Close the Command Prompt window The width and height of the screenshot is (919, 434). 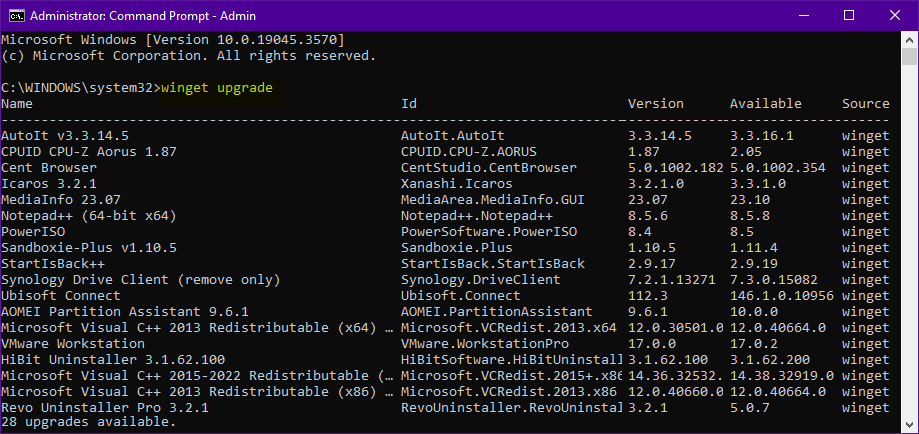point(895,15)
